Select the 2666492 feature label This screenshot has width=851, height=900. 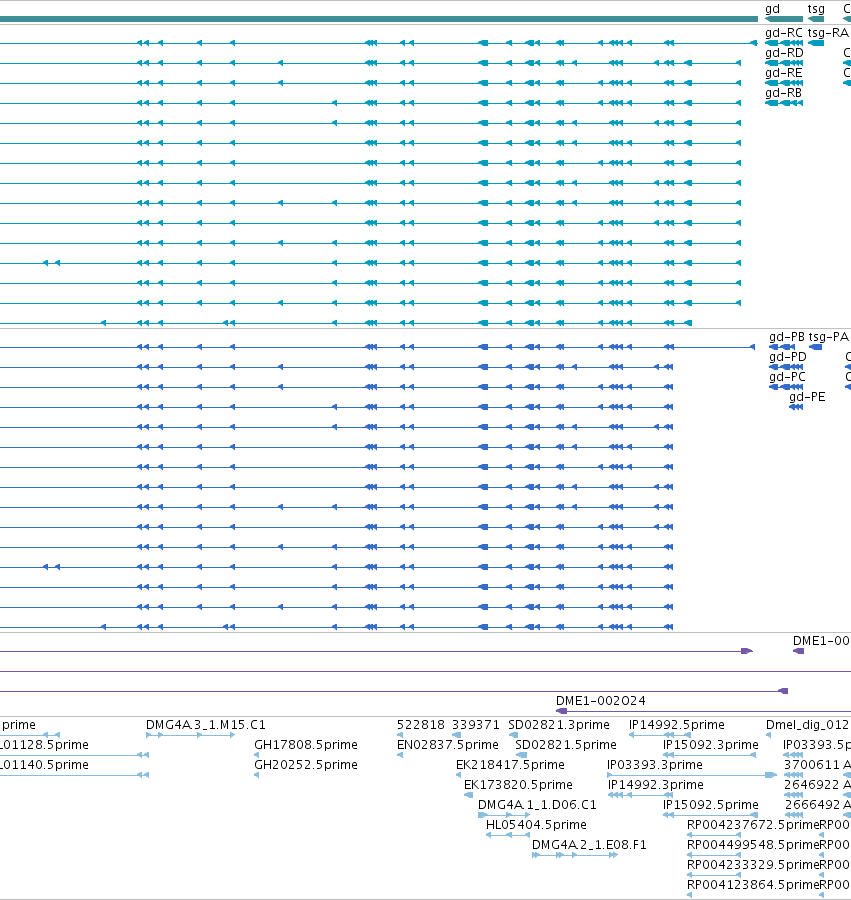pos(812,805)
